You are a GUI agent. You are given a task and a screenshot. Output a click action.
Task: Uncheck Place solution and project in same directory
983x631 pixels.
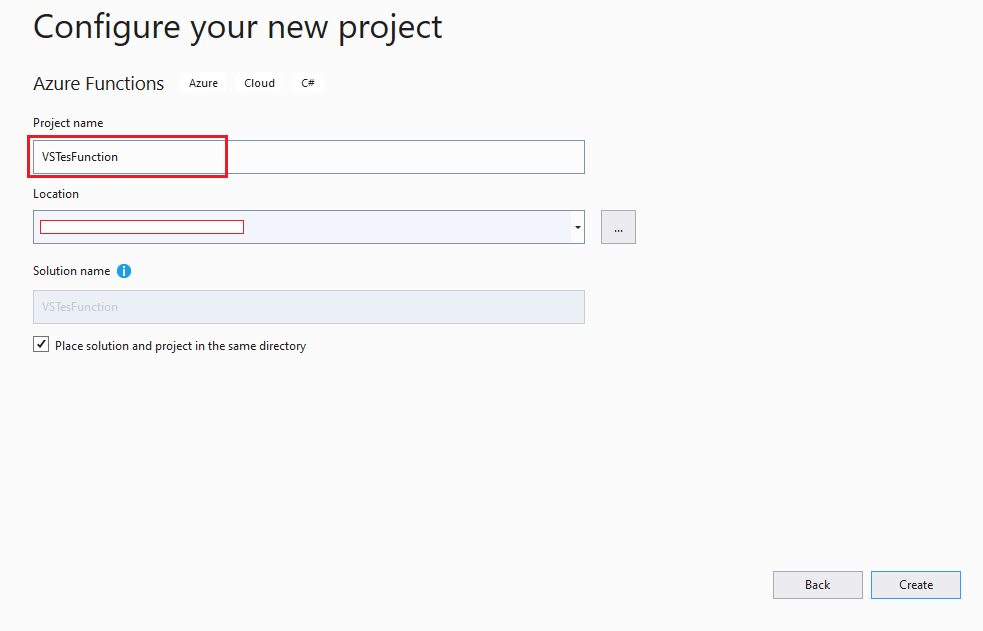[x=41, y=344]
